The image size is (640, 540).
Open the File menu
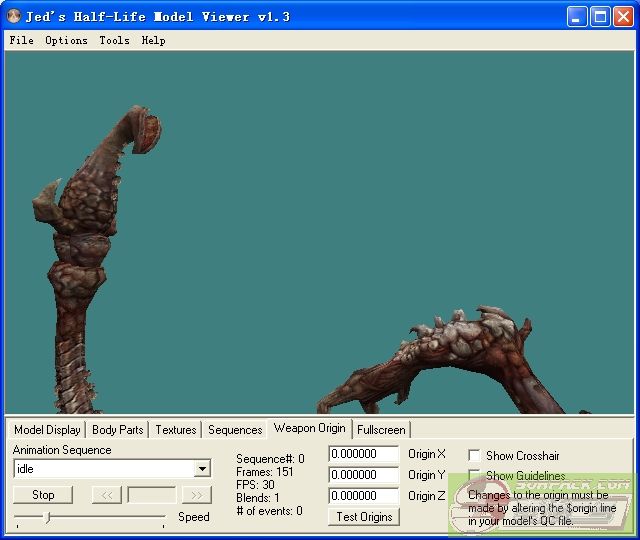21,40
